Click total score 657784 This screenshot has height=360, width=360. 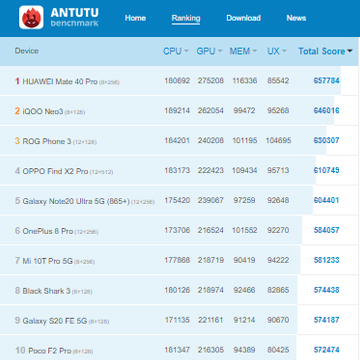326,81
